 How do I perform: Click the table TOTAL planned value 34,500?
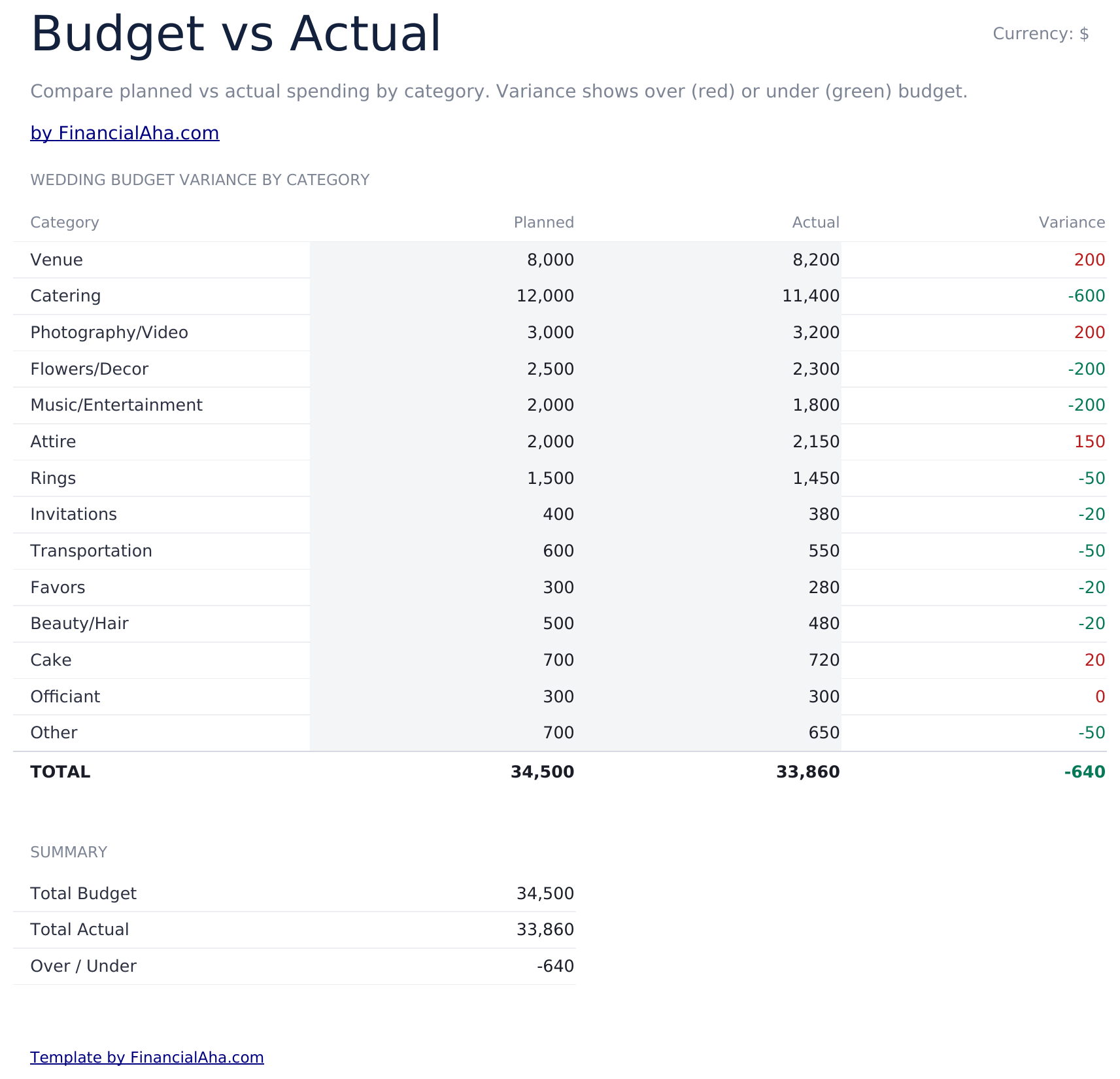point(543,772)
